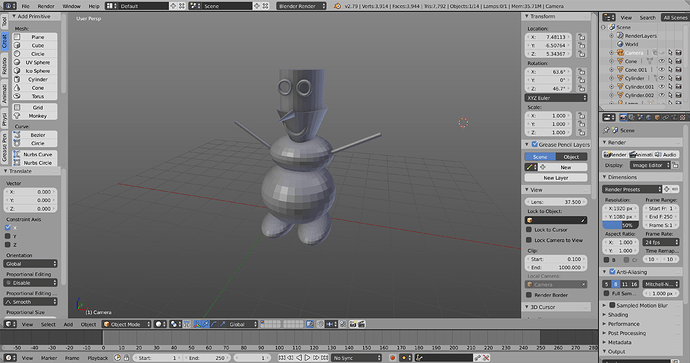Open the Select menu in viewport header

pyautogui.click(x=48, y=324)
